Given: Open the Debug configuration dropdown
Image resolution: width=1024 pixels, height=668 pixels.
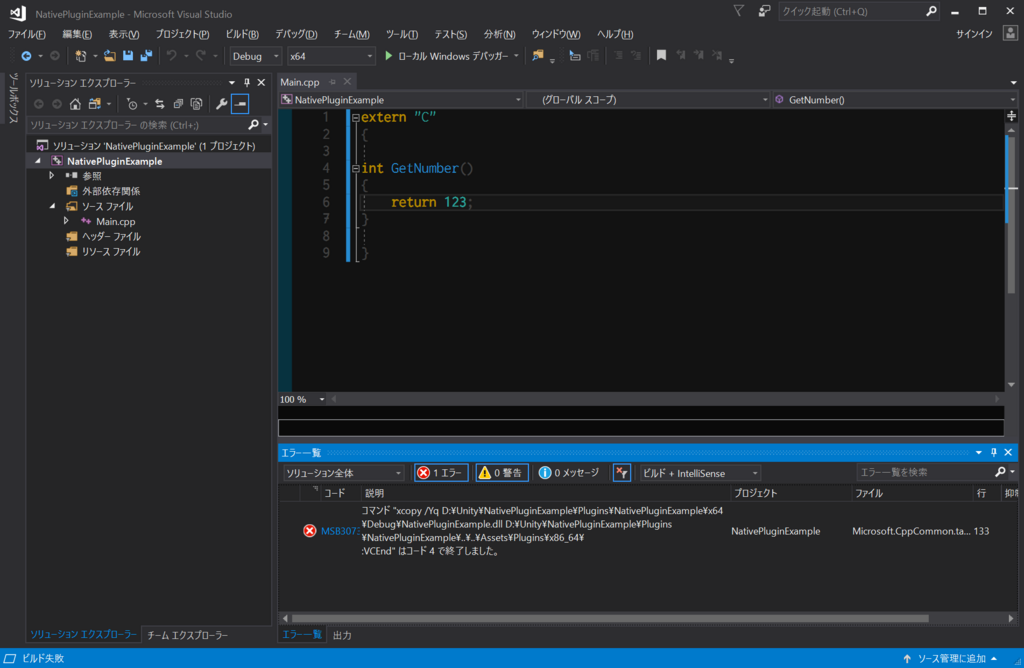Looking at the screenshot, I should [256, 56].
